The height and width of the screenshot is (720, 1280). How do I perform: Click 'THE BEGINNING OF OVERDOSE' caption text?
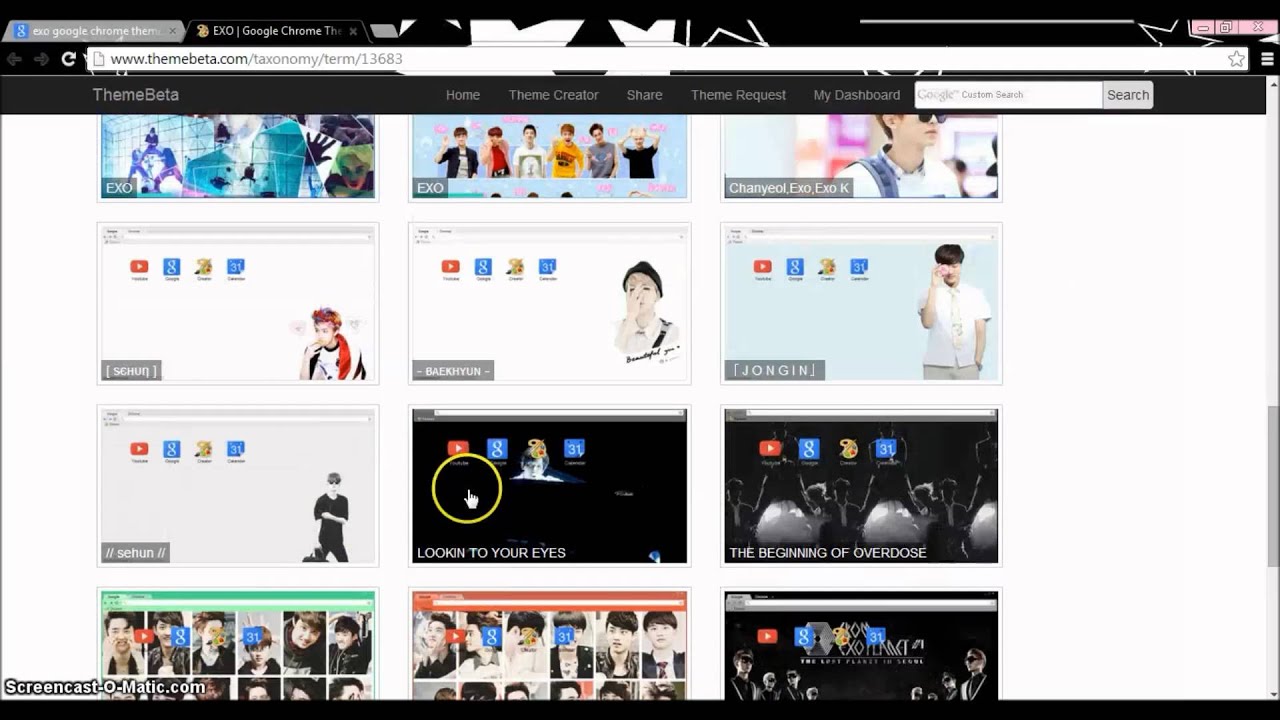click(828, 553)
